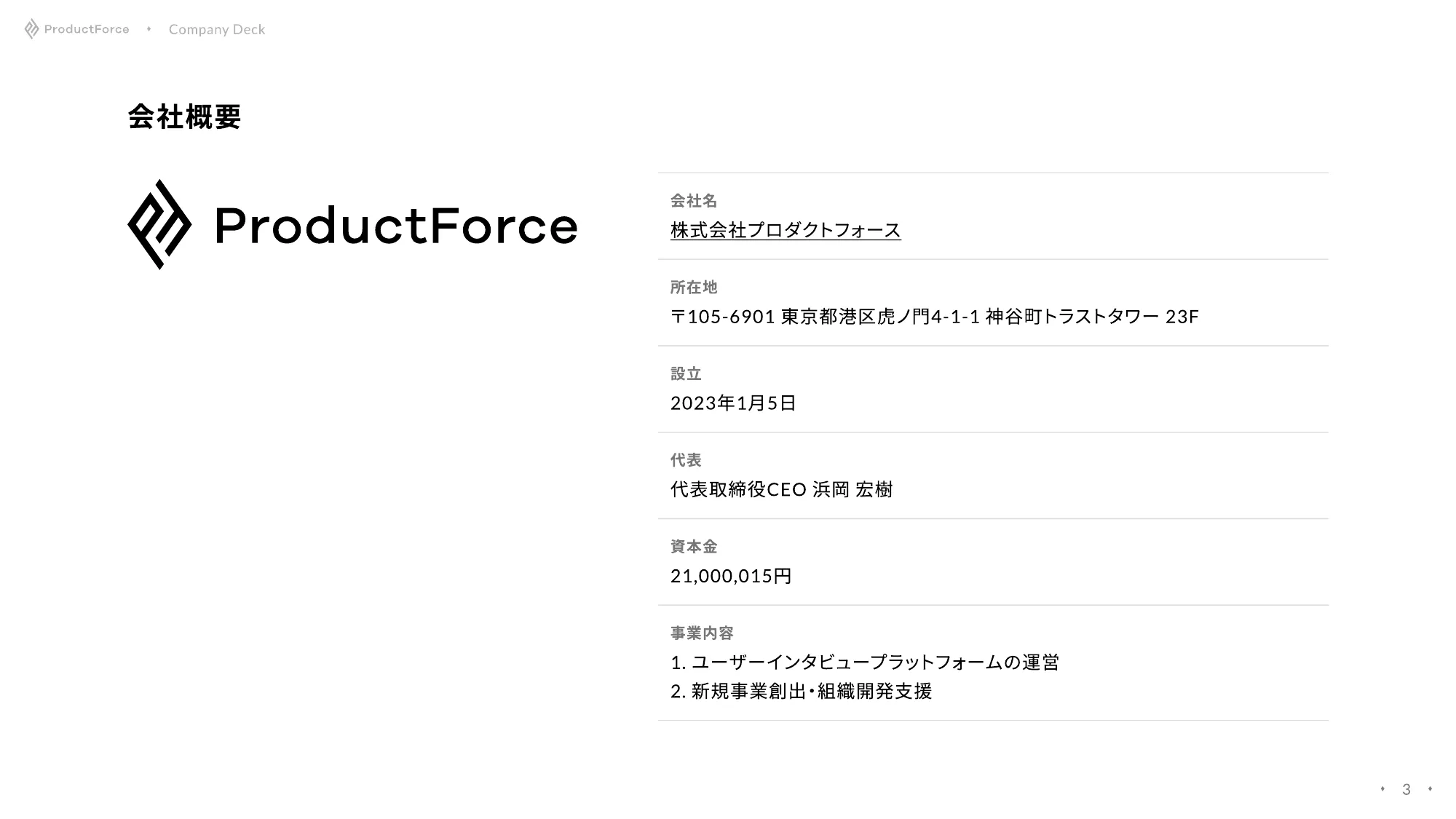Click the 設立 field label
The image size is (1456, 819).
pyautogui.click(x=686, y=374)
